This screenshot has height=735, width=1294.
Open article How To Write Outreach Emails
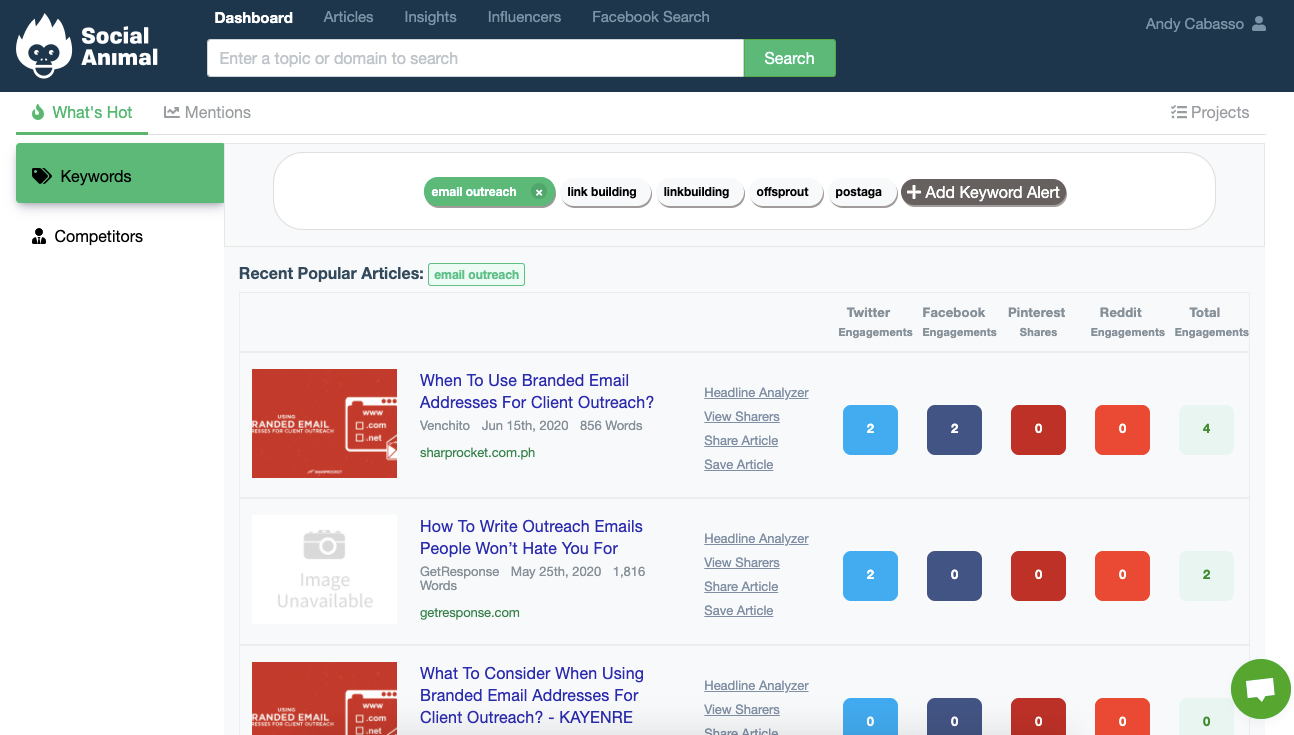531,537
